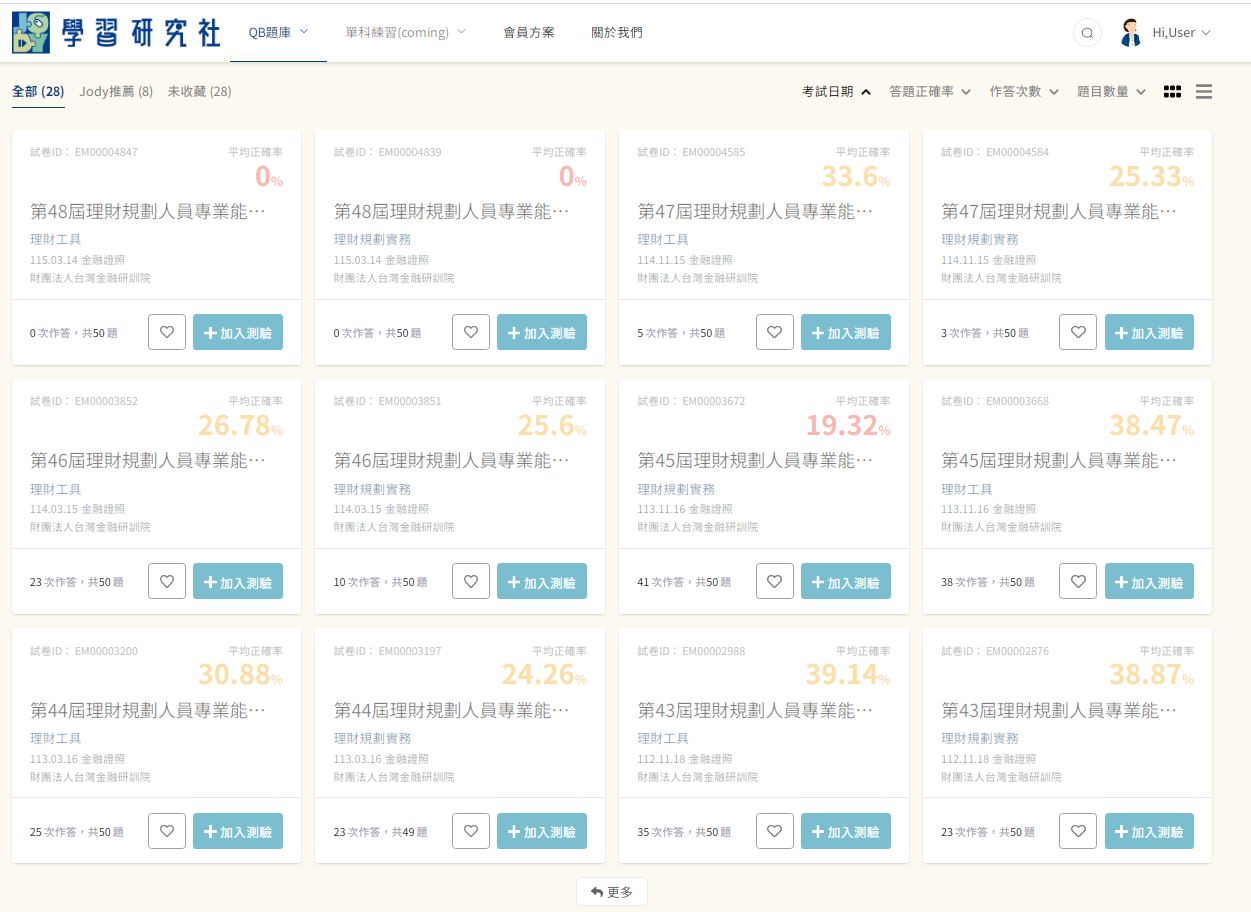This screenshot has height=912, width=1251.
Task: Open the 第46屆 exam title on EM00003852
Action: 148,461
